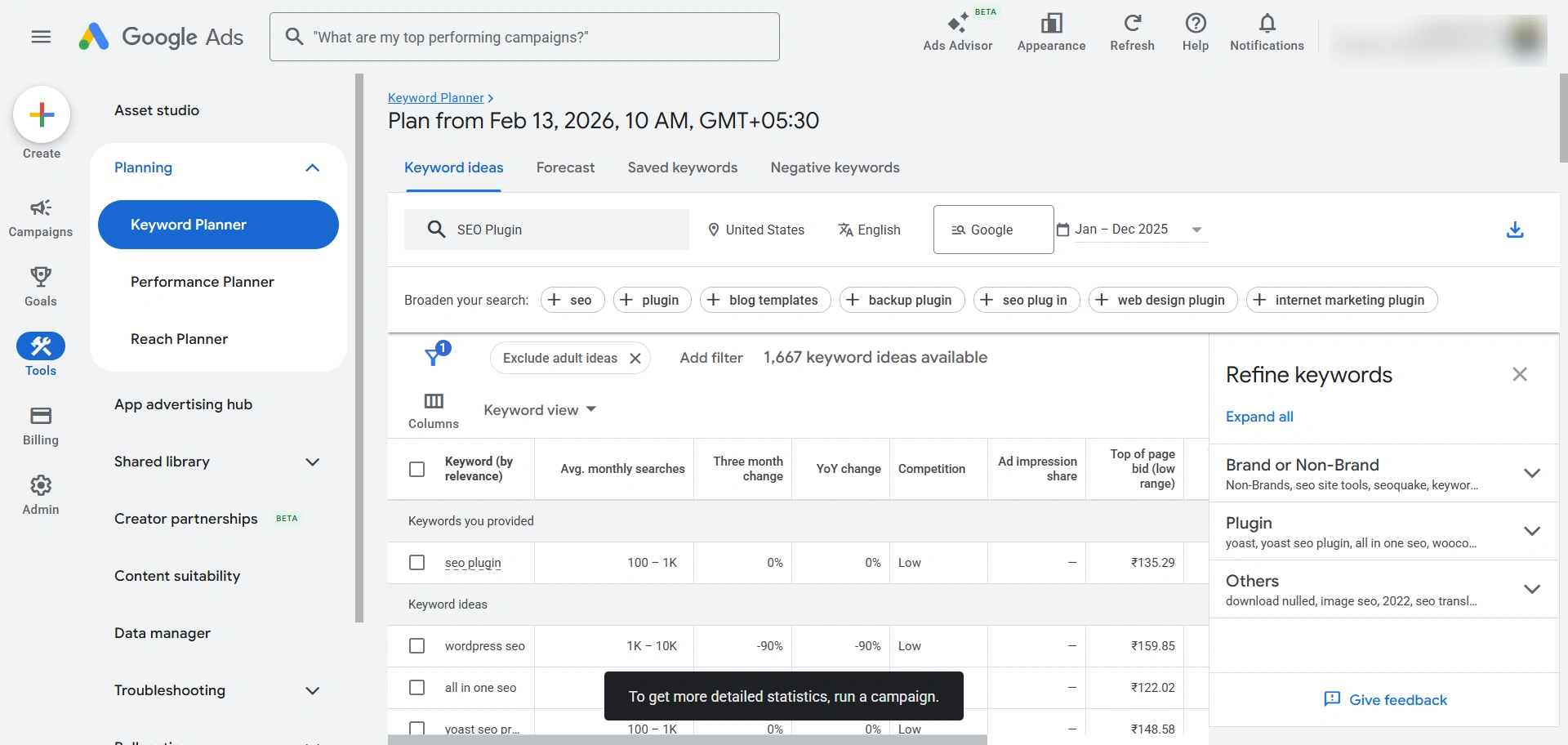Click the Google Ads logo

click(x=161, y=37)
